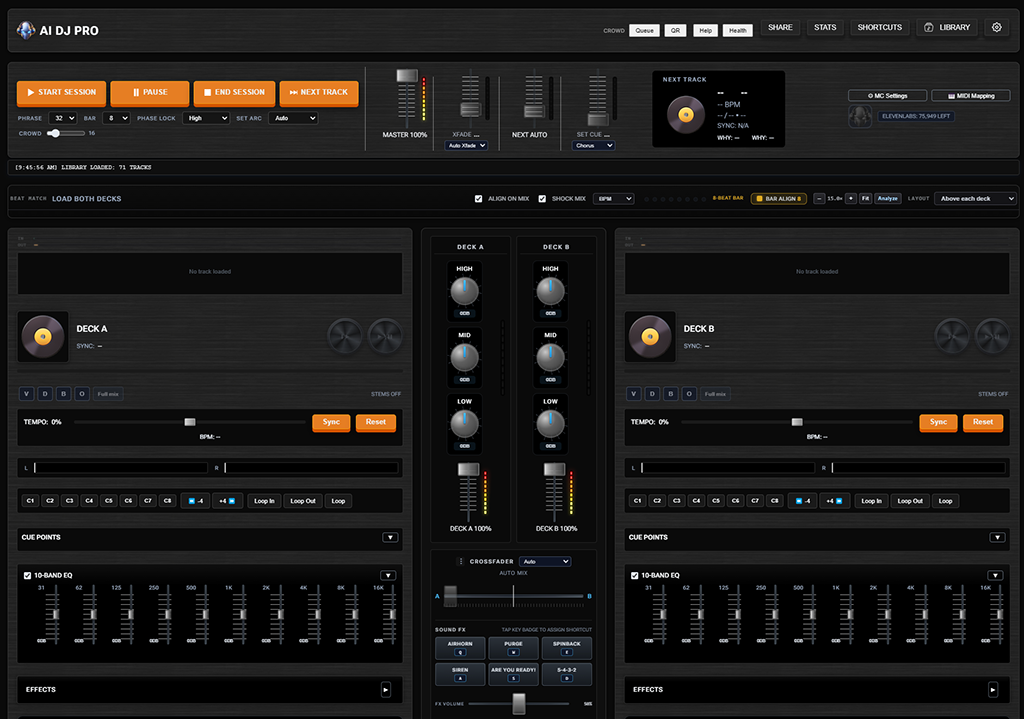Click the minus zoom button near 15.0x

(819, 199)
